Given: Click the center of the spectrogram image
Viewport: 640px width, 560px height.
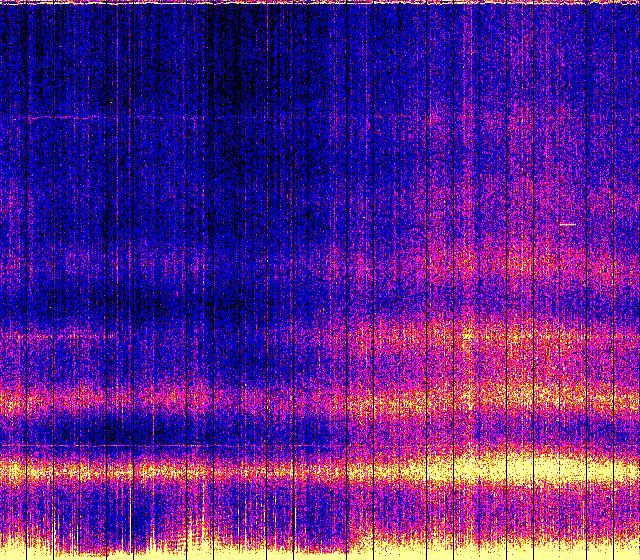Looking at the screenshot, I should point(320,280).
